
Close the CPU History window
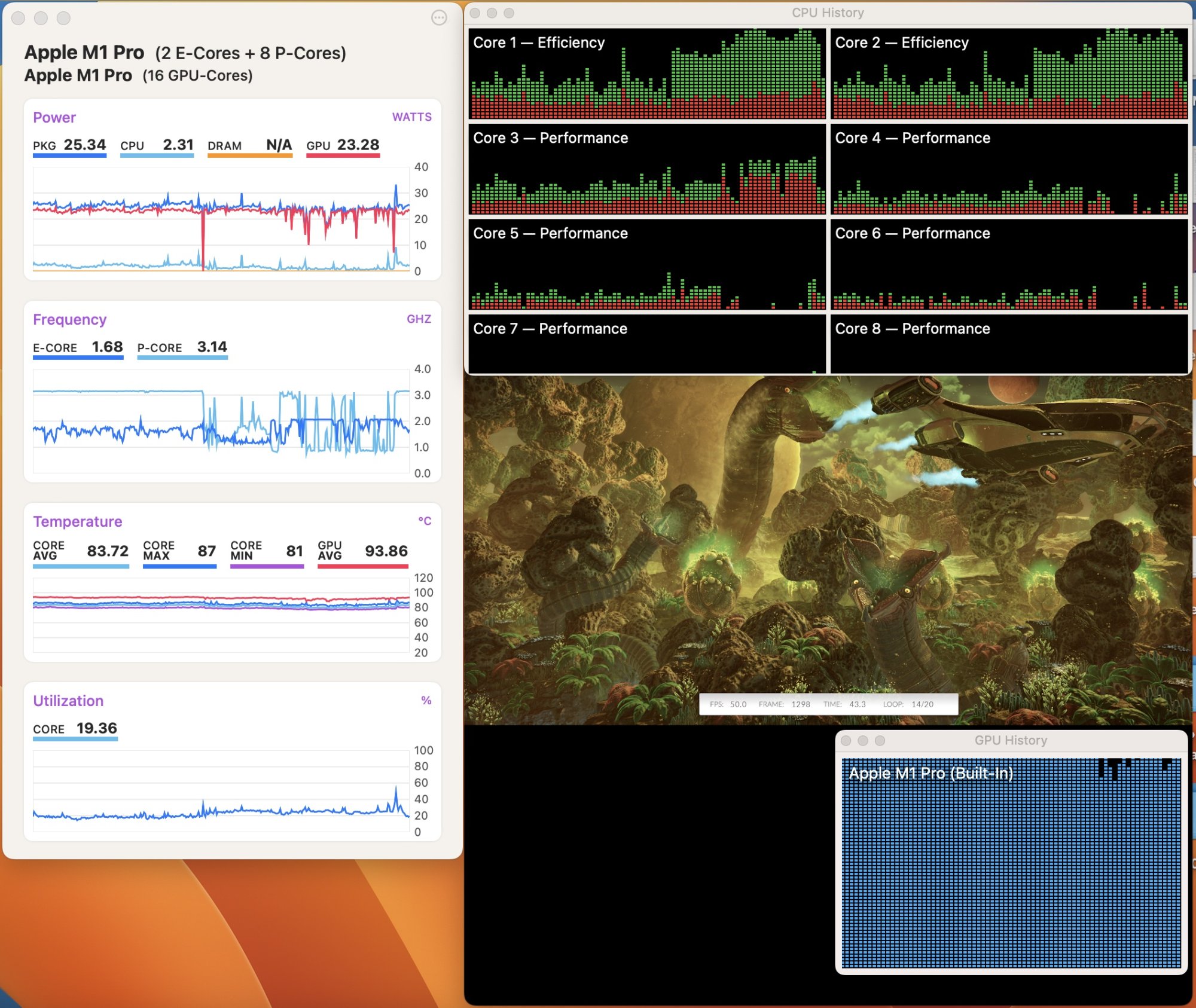[475, 13]
